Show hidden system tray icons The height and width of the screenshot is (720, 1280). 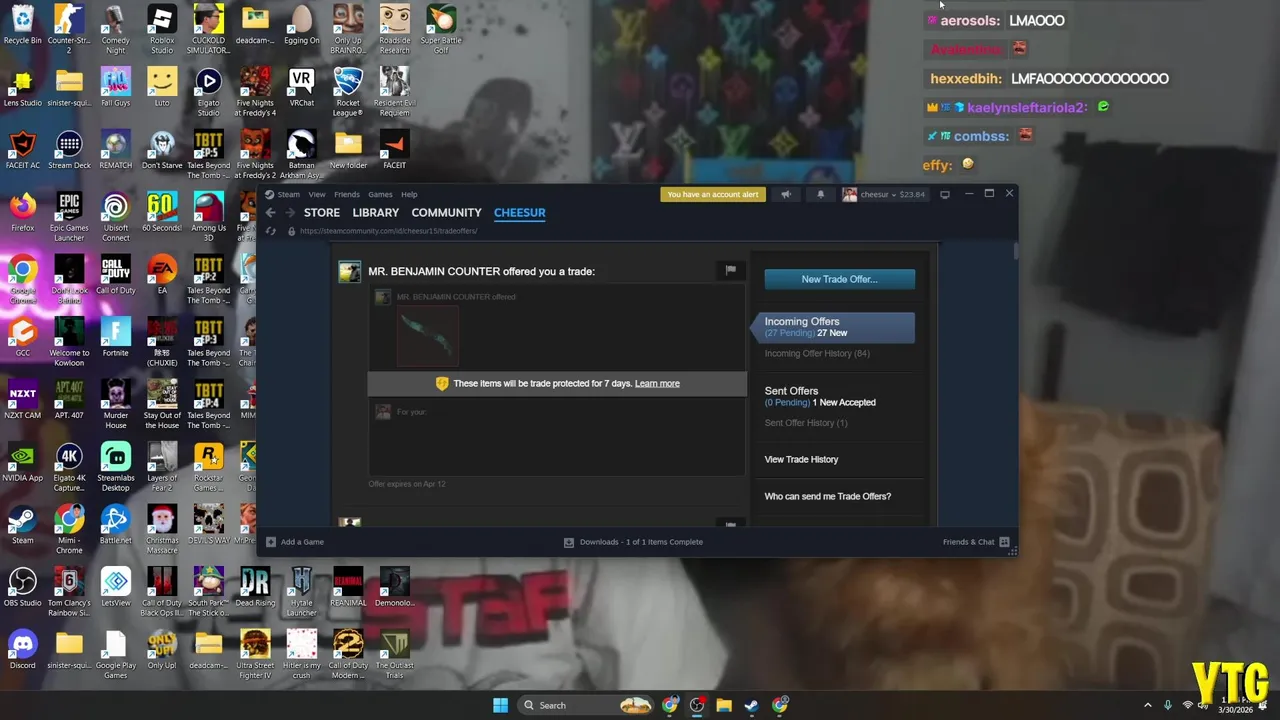tap(1147, 705)
